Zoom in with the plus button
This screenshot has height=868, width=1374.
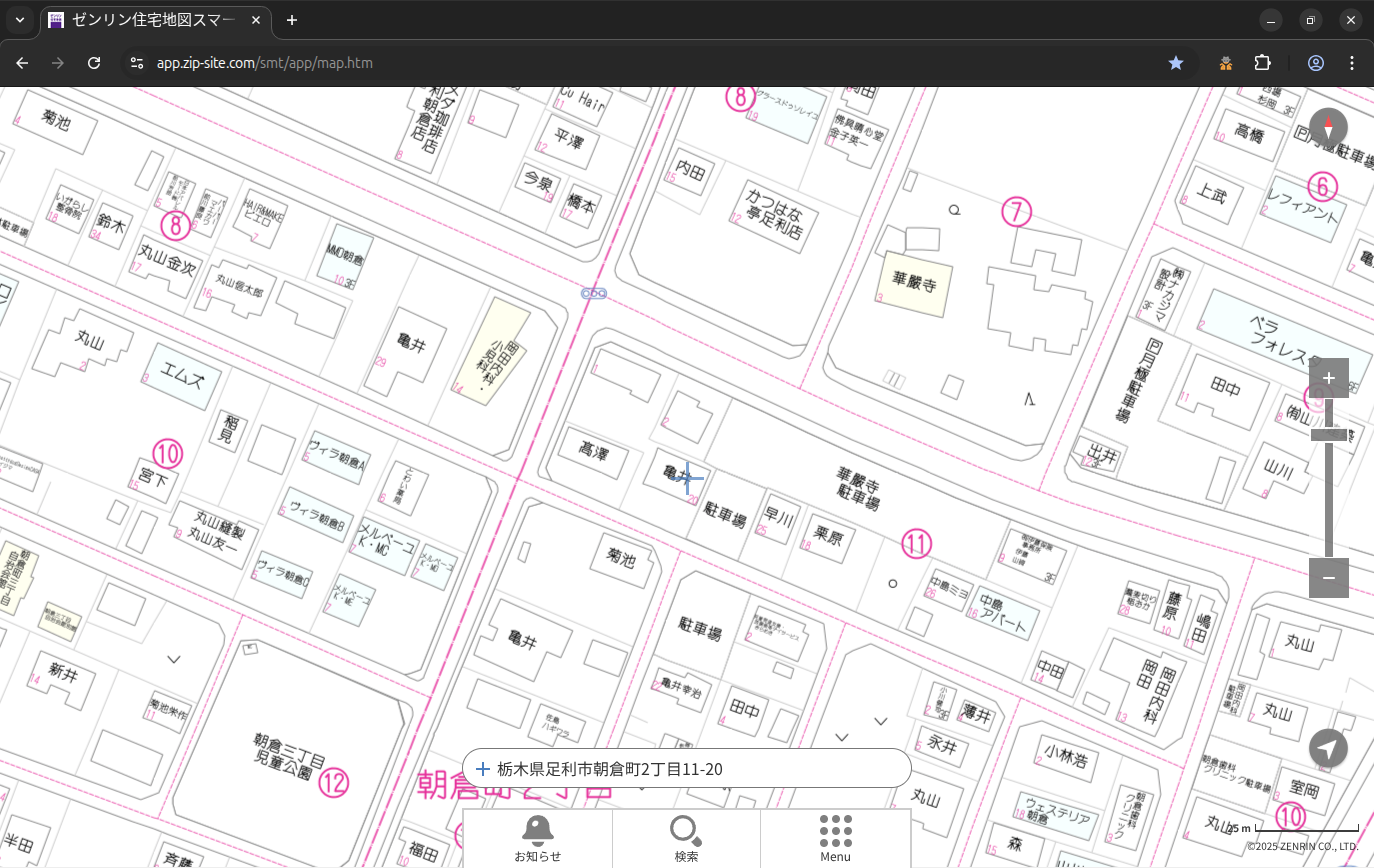(1328, 378)
